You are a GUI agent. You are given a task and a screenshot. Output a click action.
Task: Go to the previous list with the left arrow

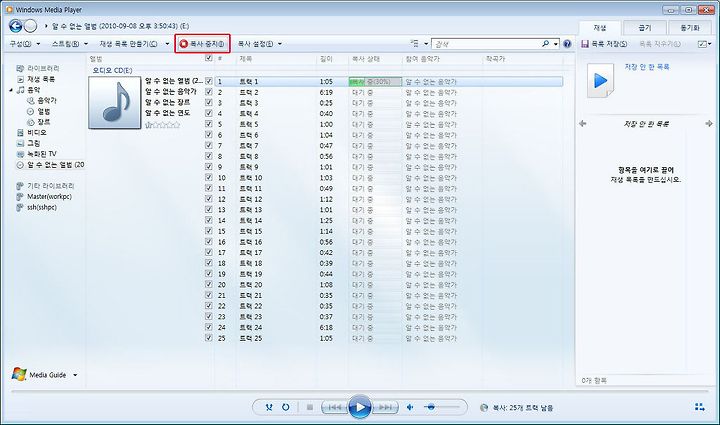tap(583, 123)
